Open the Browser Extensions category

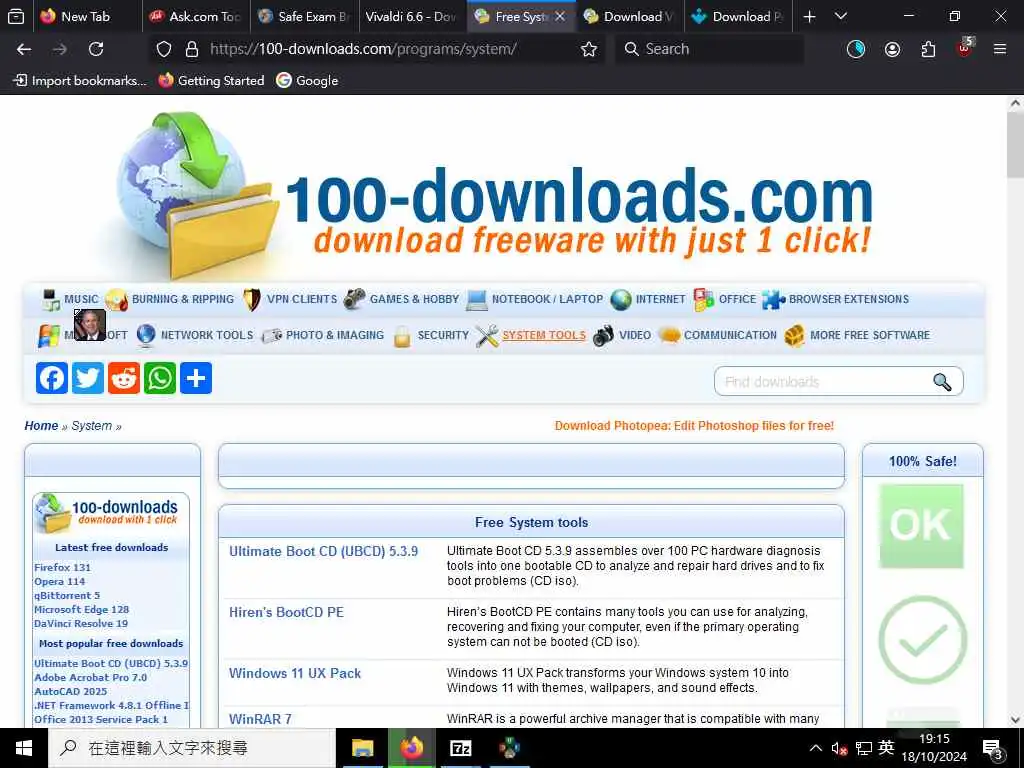848,299
